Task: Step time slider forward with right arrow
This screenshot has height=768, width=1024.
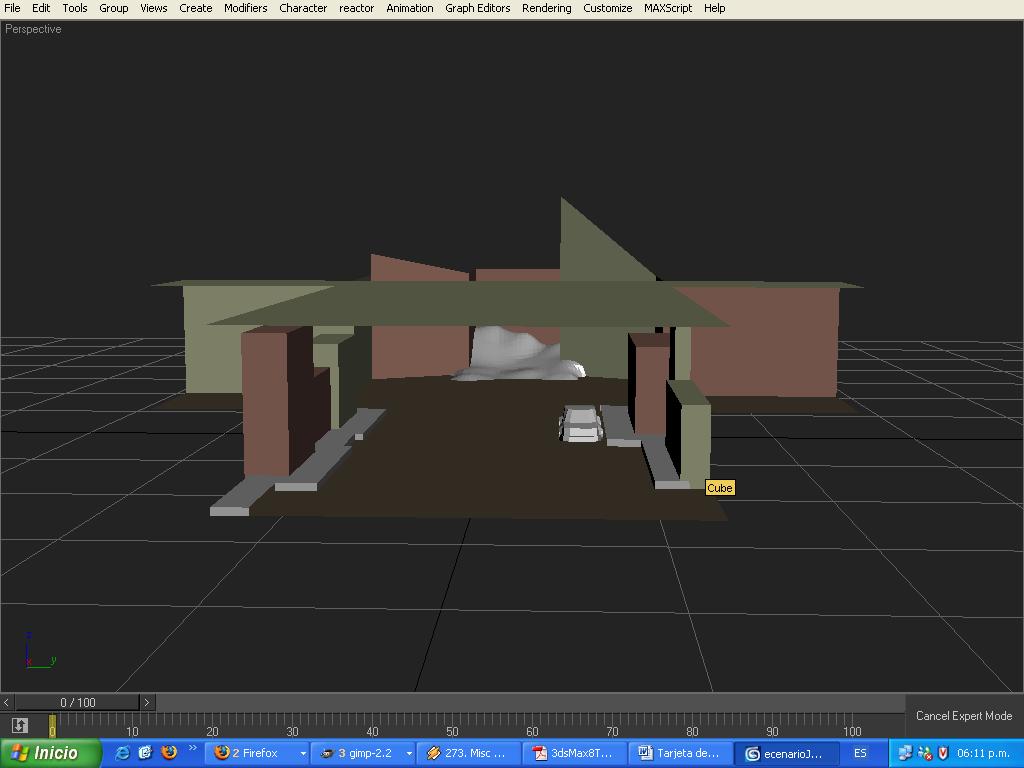Action: (147, 702)
